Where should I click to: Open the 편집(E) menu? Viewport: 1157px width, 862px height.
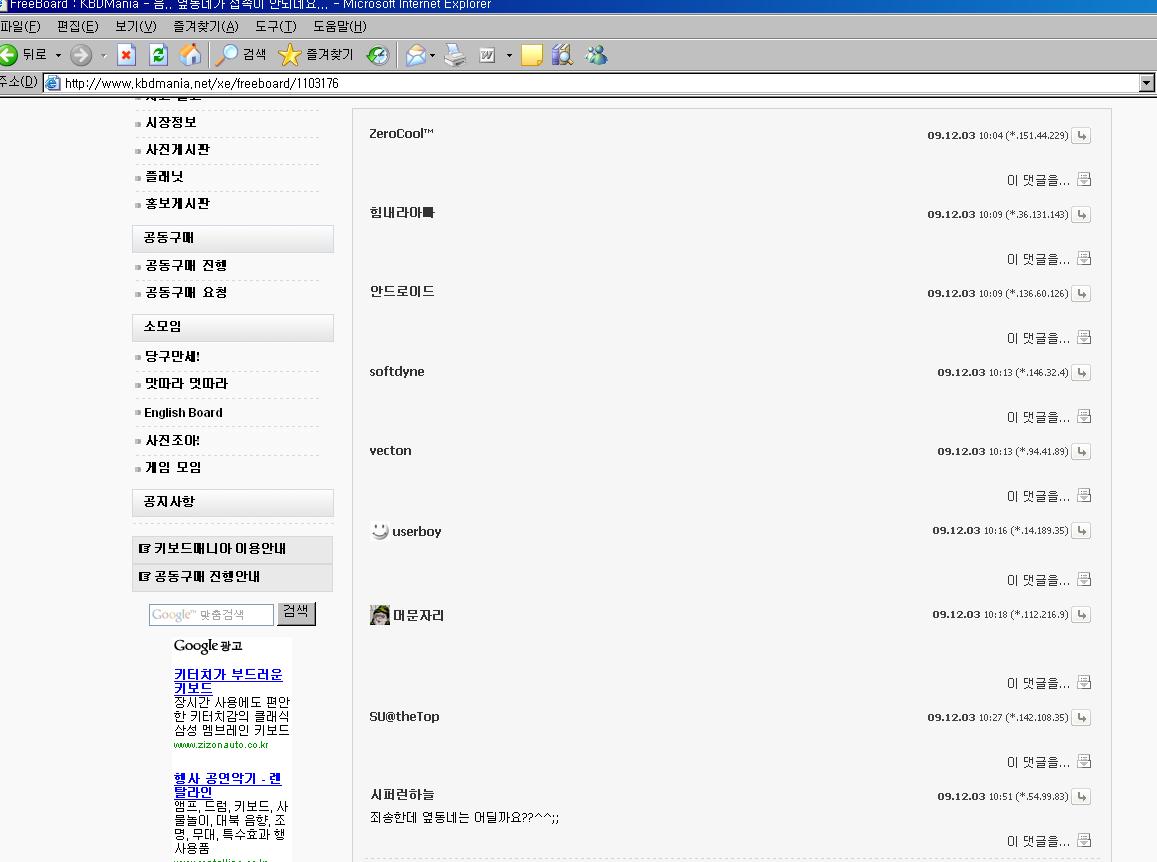point(77,27)
